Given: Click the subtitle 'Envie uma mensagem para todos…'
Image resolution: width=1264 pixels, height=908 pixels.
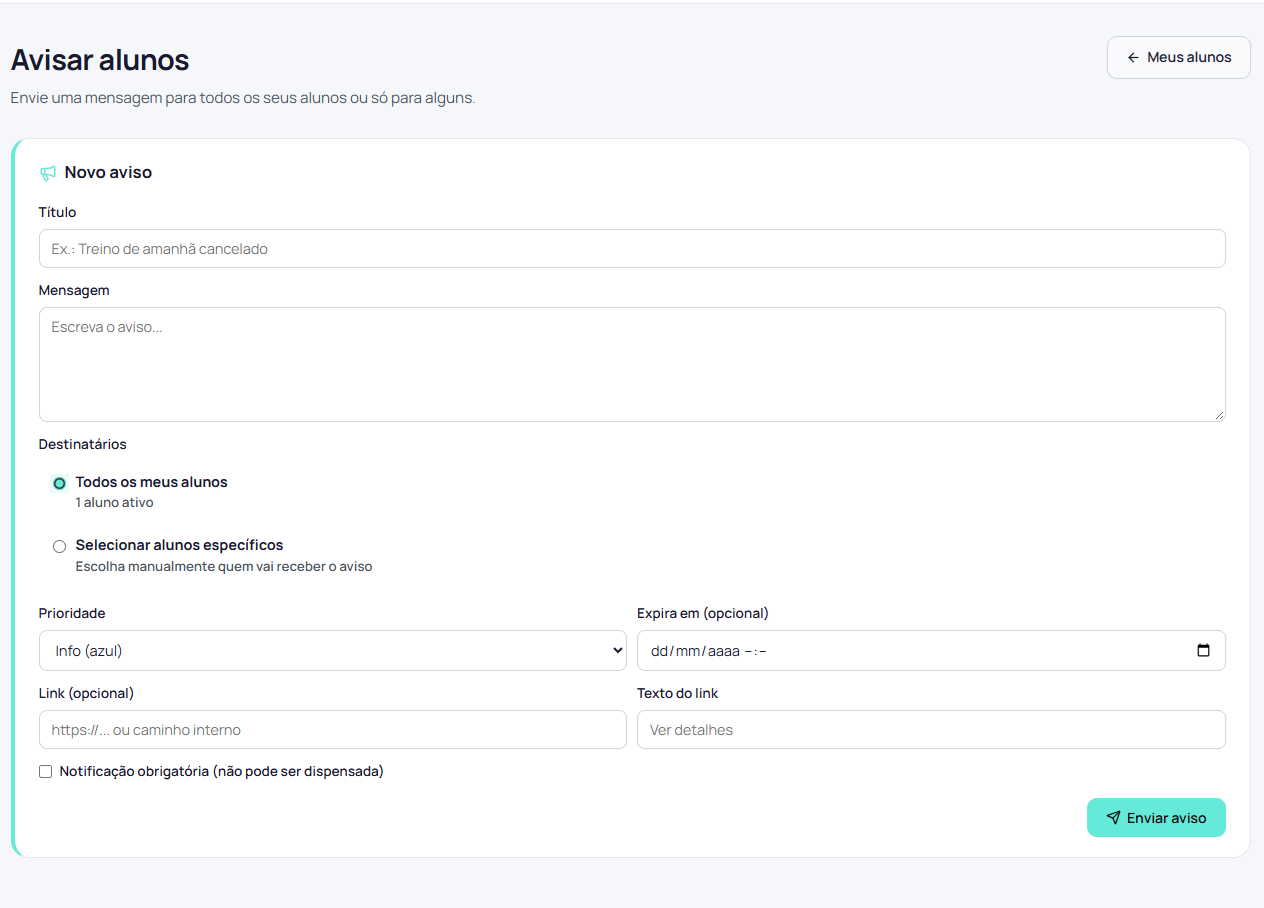Looking at the screenshot, I should click(x=243, y=99).
